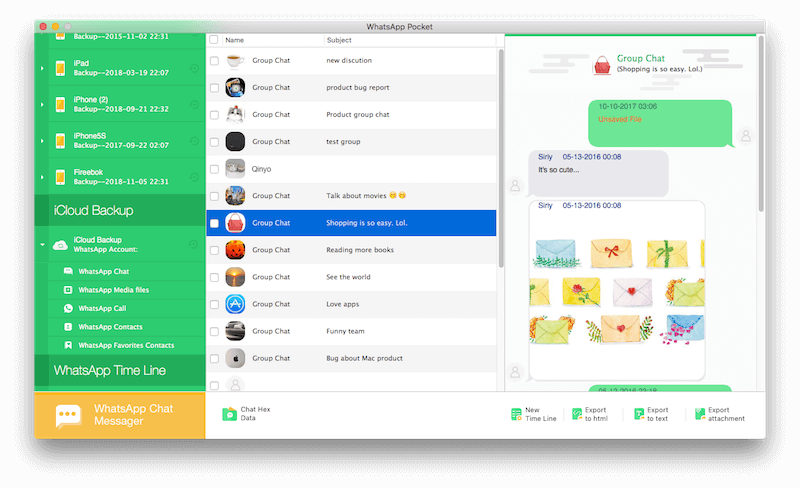800x488 pixels.
Task: Check the box for Qinyo chat
Action: click(214, 169)
